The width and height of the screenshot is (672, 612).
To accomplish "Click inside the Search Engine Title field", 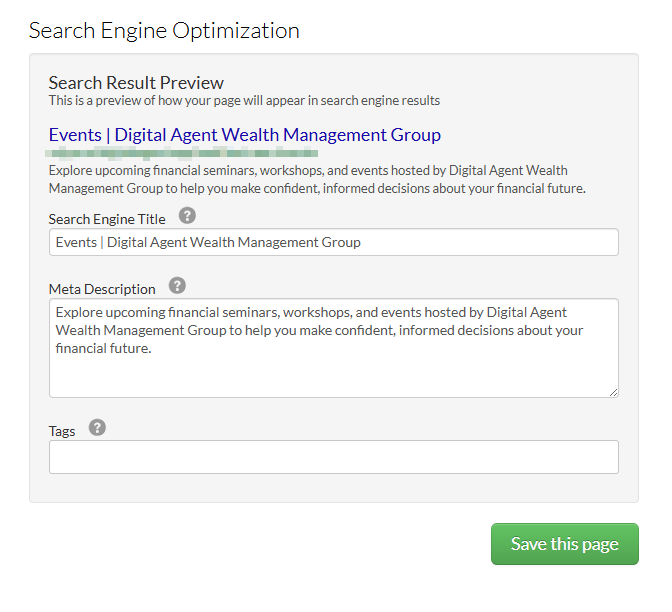I will (x=333, y=242).
